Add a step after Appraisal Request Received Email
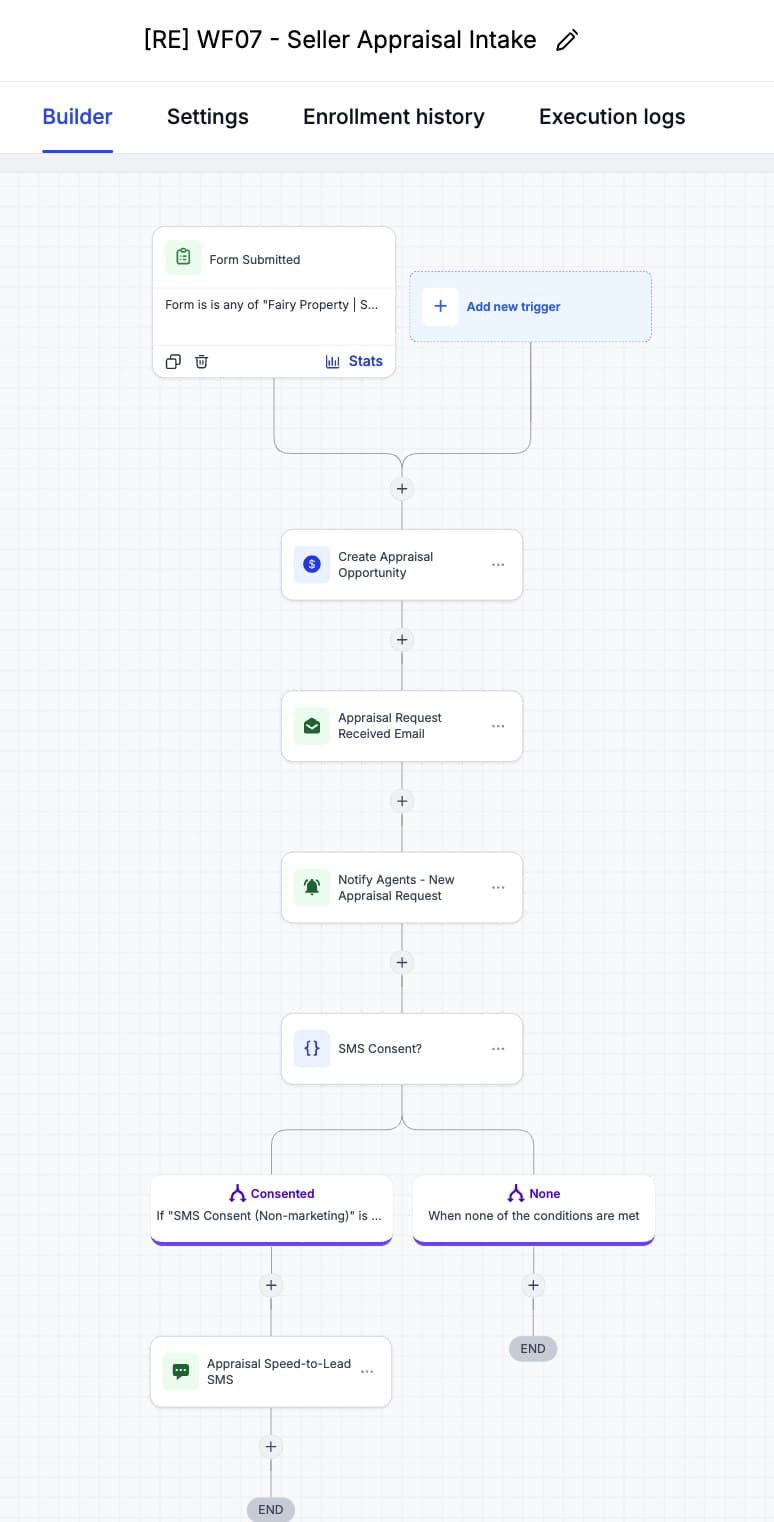 point(402,800)
